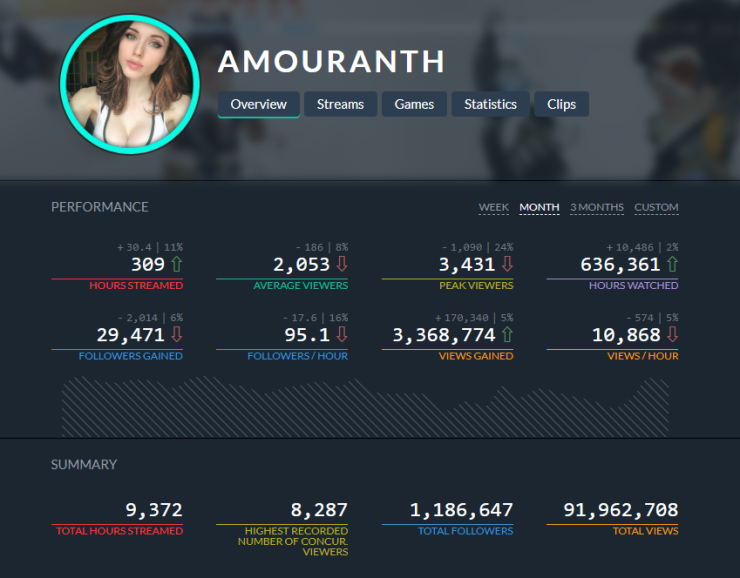Select the PEAK VIEWERS metric label
The width and height of the screenshot is (740, 578).
(476, 285)
